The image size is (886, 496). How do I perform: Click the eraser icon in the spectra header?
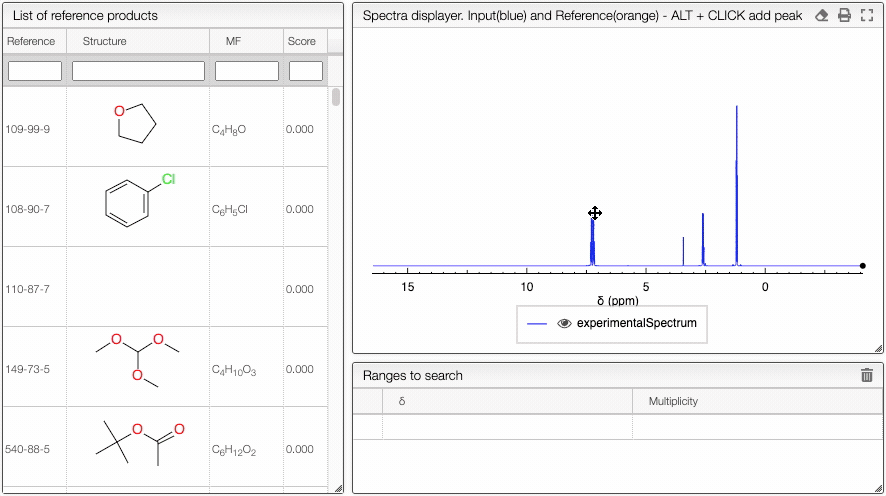pos(822,15)
